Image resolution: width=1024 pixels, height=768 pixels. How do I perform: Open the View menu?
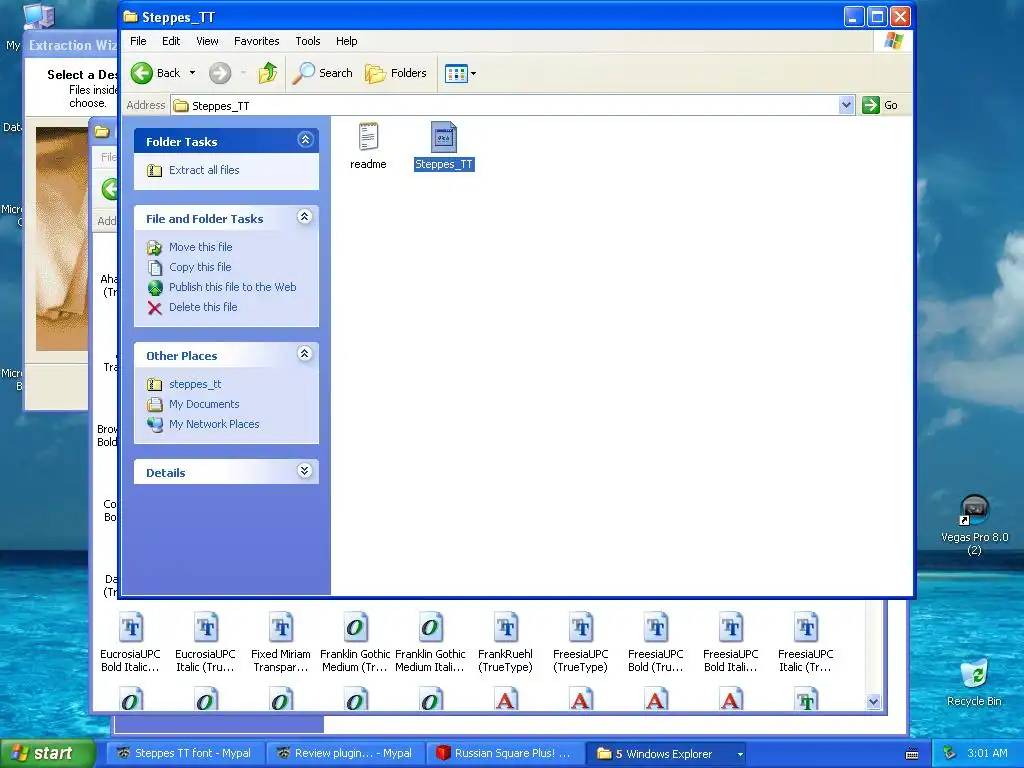point(207,40)
